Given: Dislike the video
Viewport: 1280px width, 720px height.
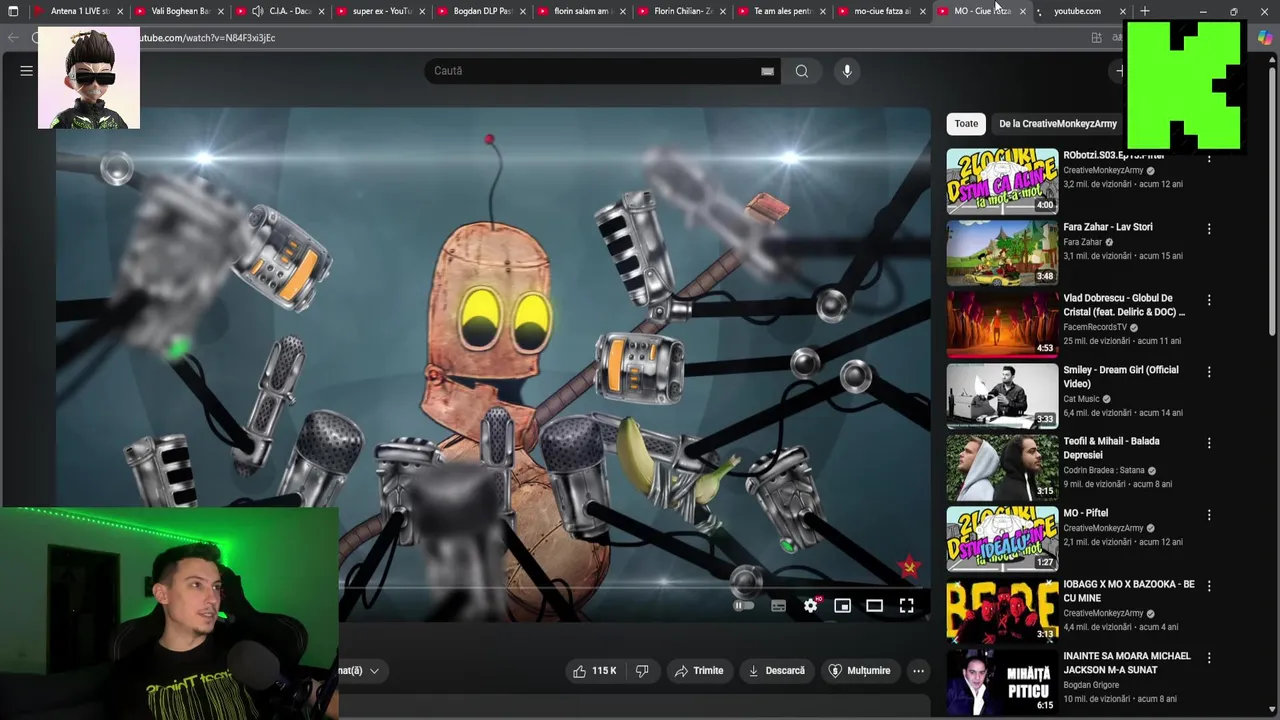Looking at the screenshot, I should click(643, 671).
